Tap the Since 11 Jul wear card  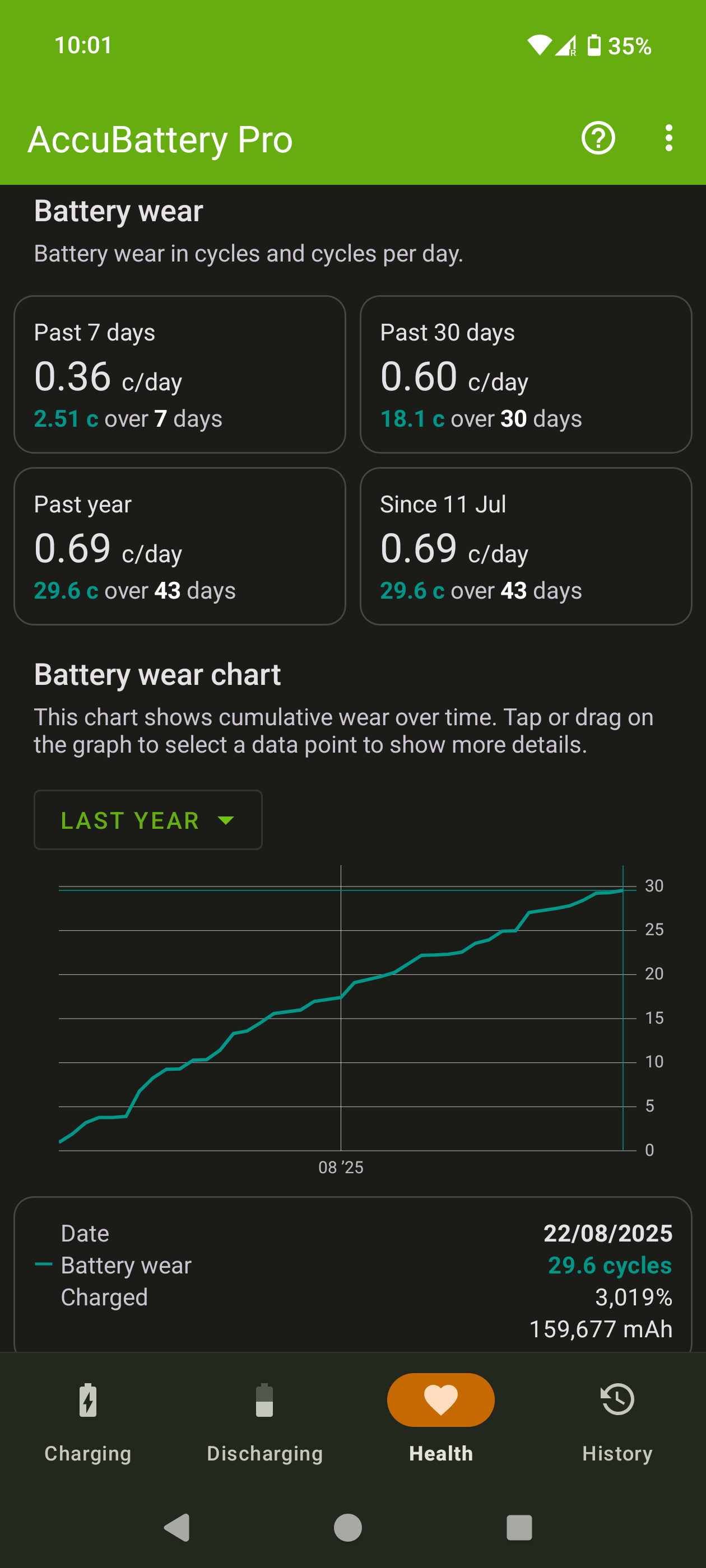point(526,546)
